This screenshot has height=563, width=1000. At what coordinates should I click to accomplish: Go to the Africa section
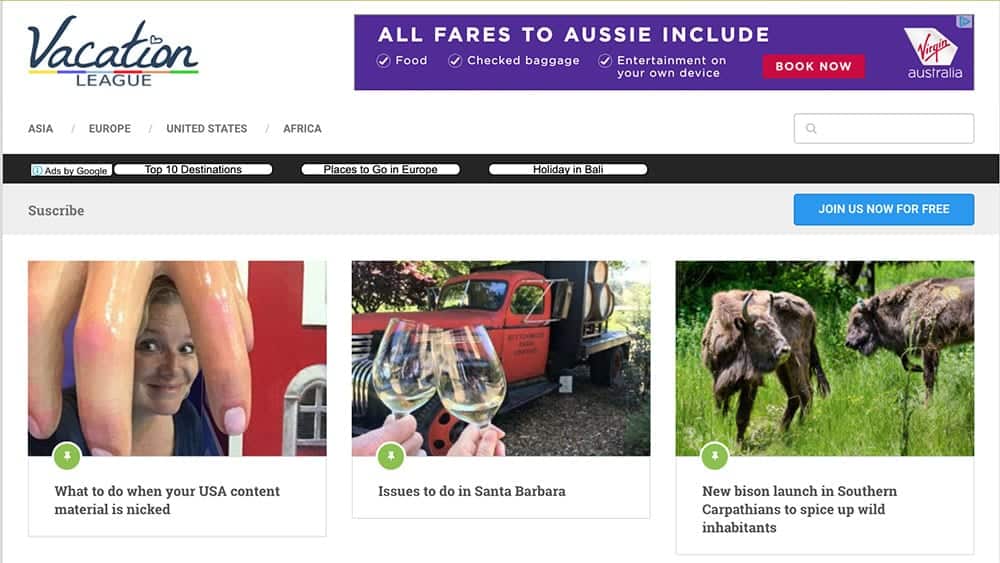[x=302, y=129]
